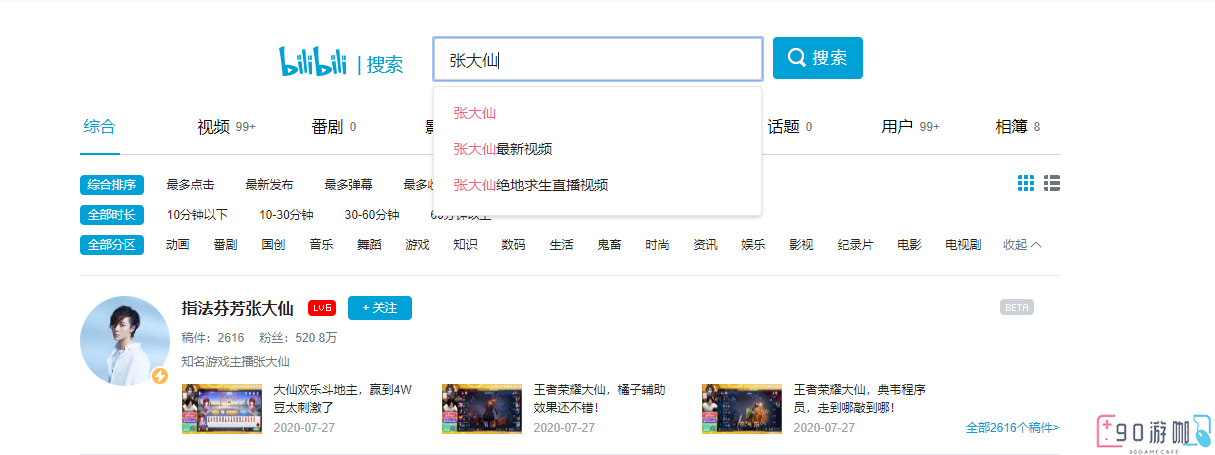This screenshot has height=455, width=1215.
Task: Filter by 娱乐 category
Action: tap(753, 245)
